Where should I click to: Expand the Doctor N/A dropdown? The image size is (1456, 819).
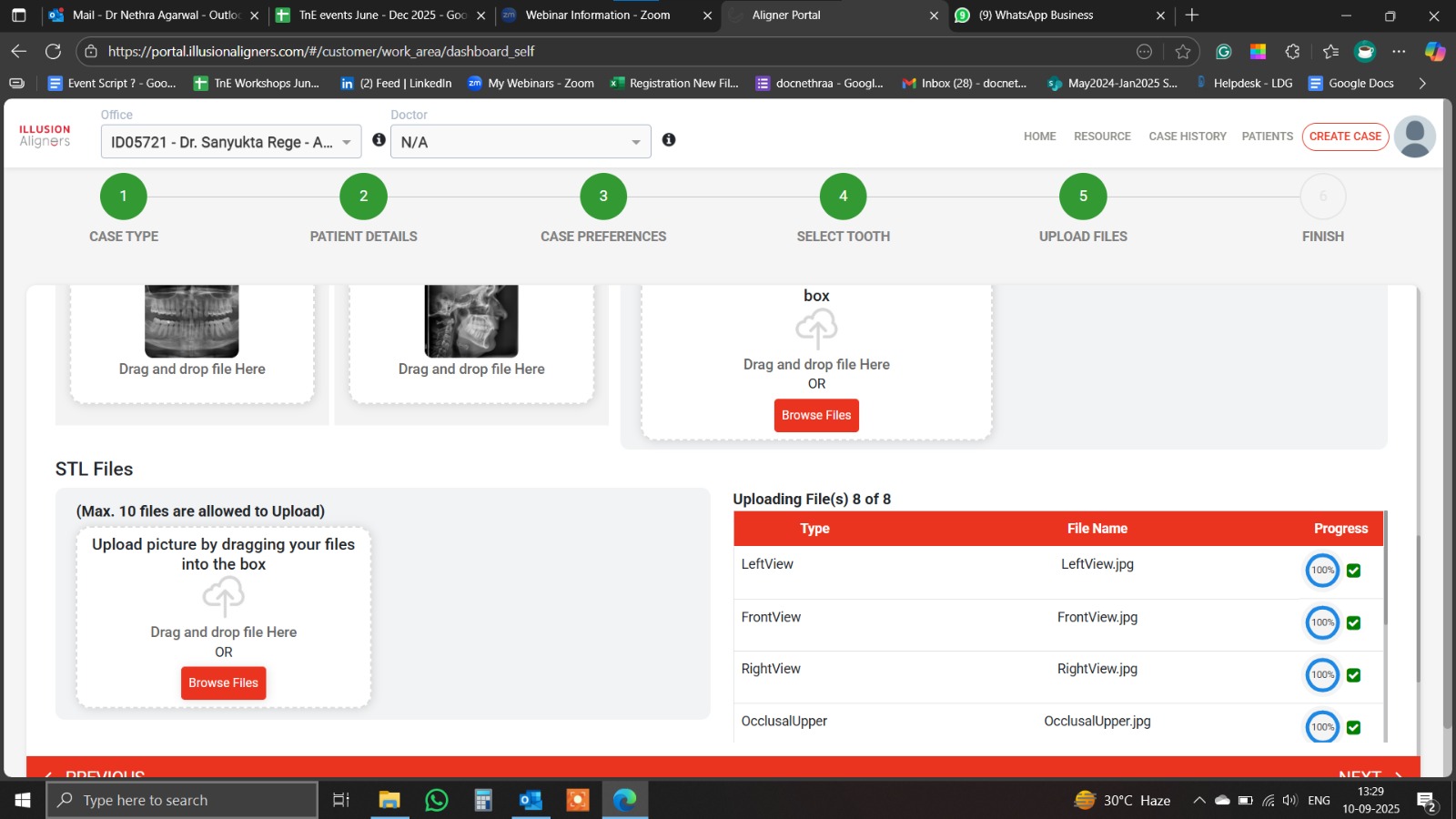coord(521,142)
